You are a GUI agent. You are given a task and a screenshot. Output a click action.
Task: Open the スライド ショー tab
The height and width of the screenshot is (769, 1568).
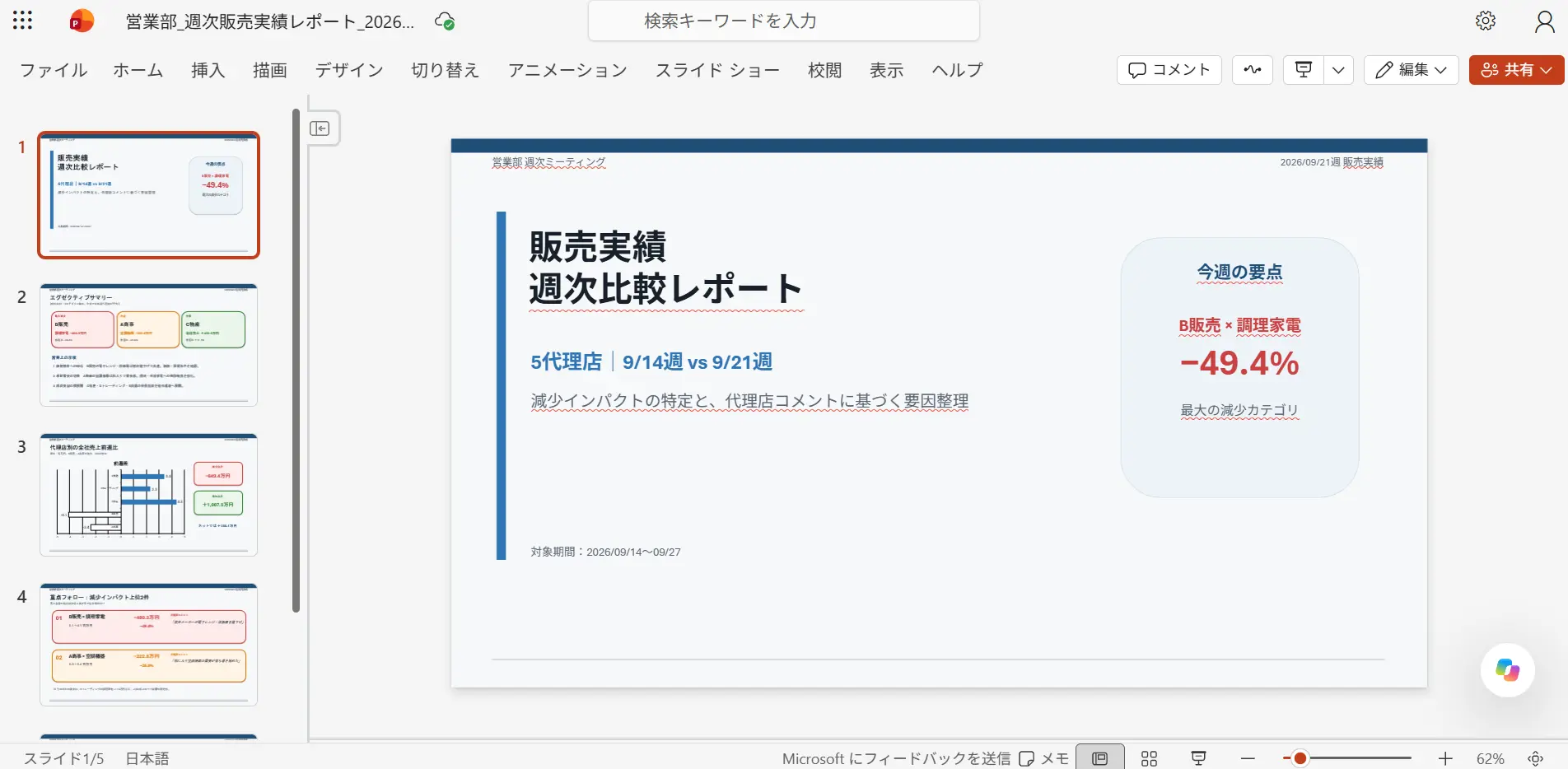tap(717, 70)
